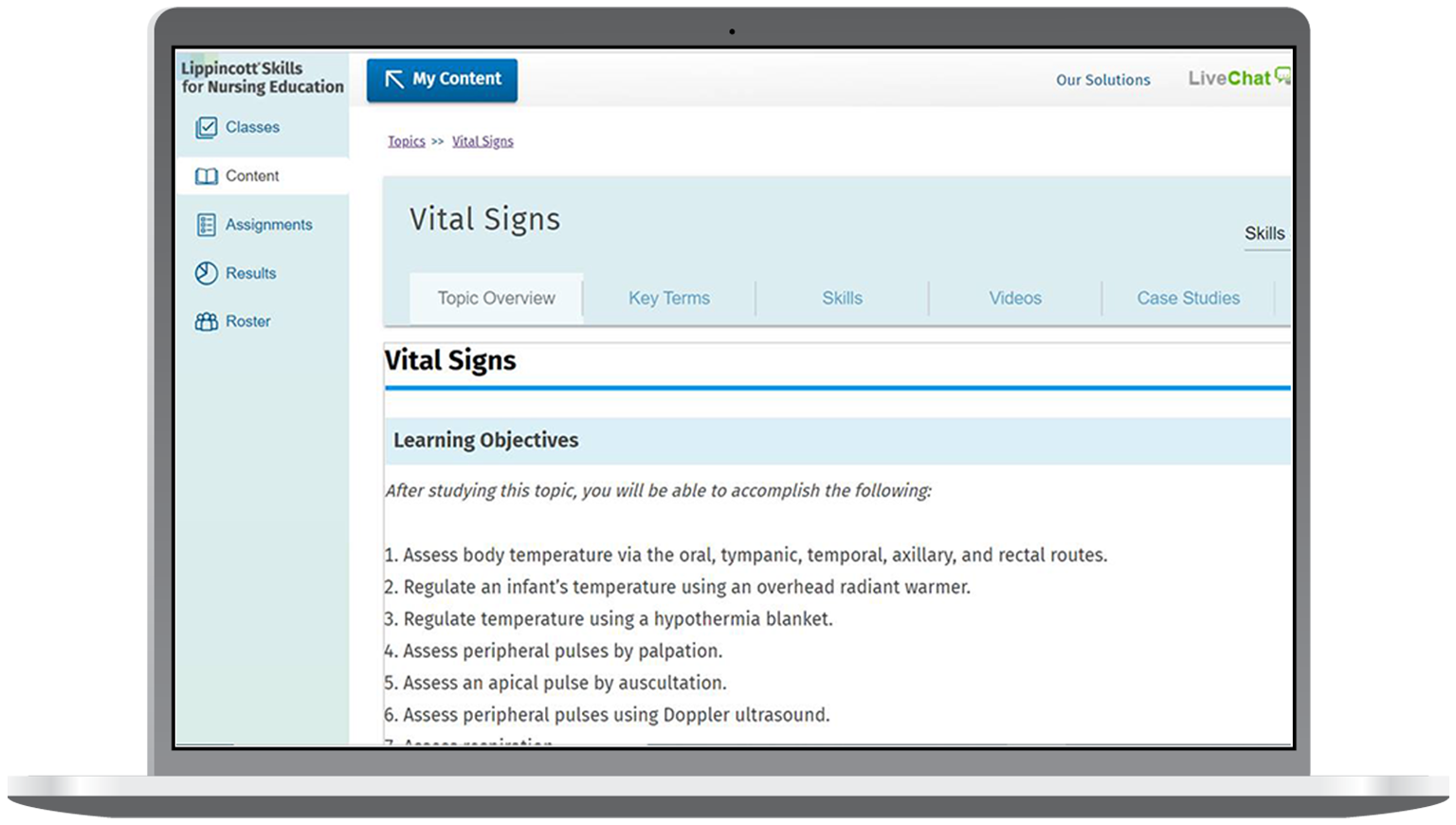
Task: Go to the Videos tab
Action: pos(1014,298)
